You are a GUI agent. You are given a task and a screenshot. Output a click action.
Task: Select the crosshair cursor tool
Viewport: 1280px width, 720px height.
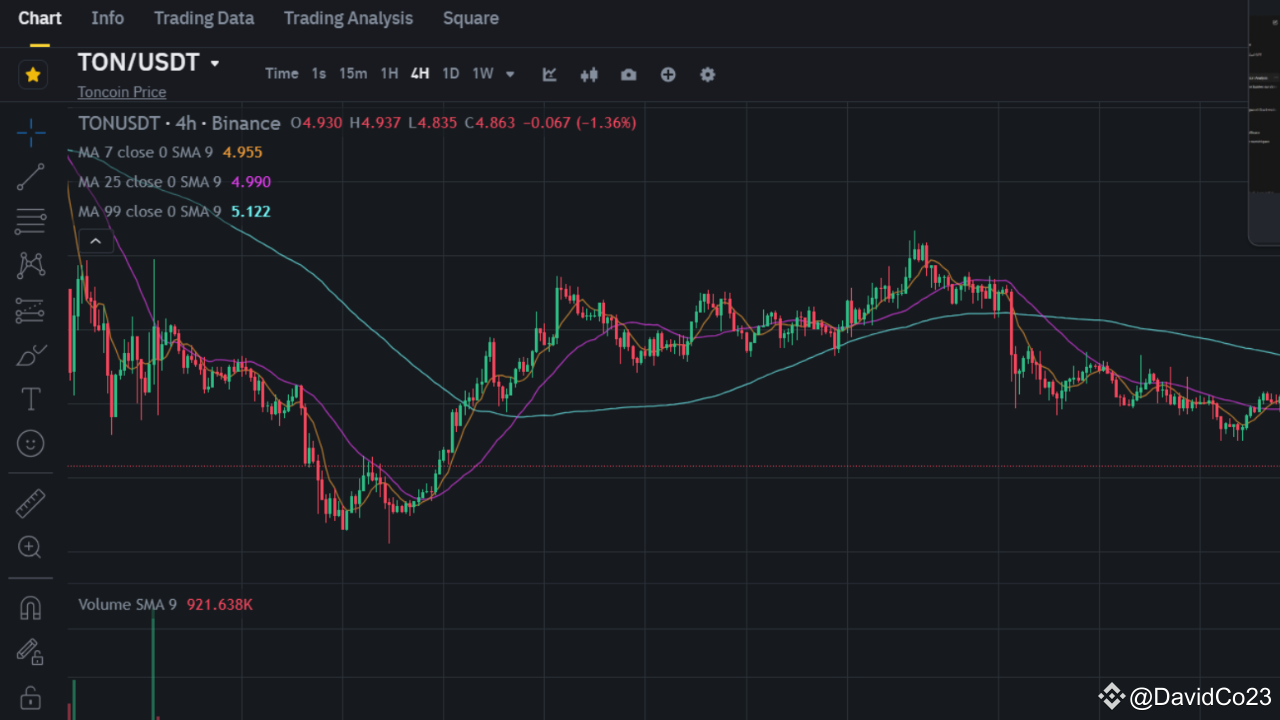pos(31,132)
